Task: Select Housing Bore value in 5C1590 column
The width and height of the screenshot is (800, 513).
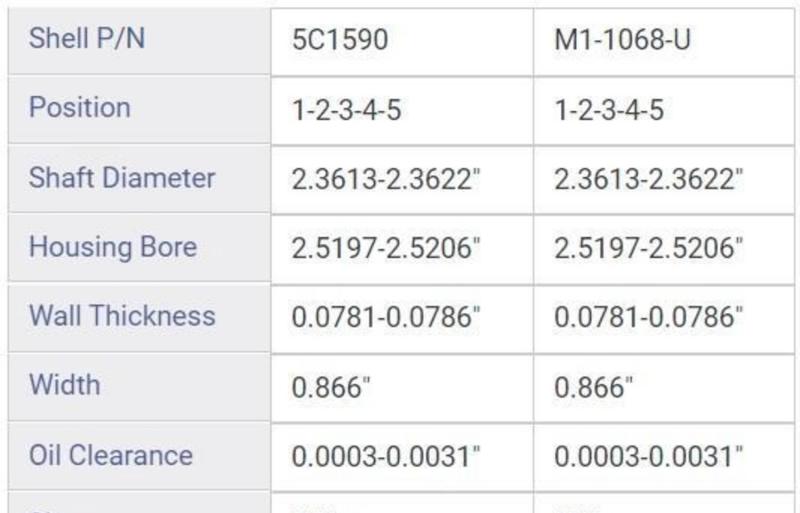Action: (x=386, y=248)
